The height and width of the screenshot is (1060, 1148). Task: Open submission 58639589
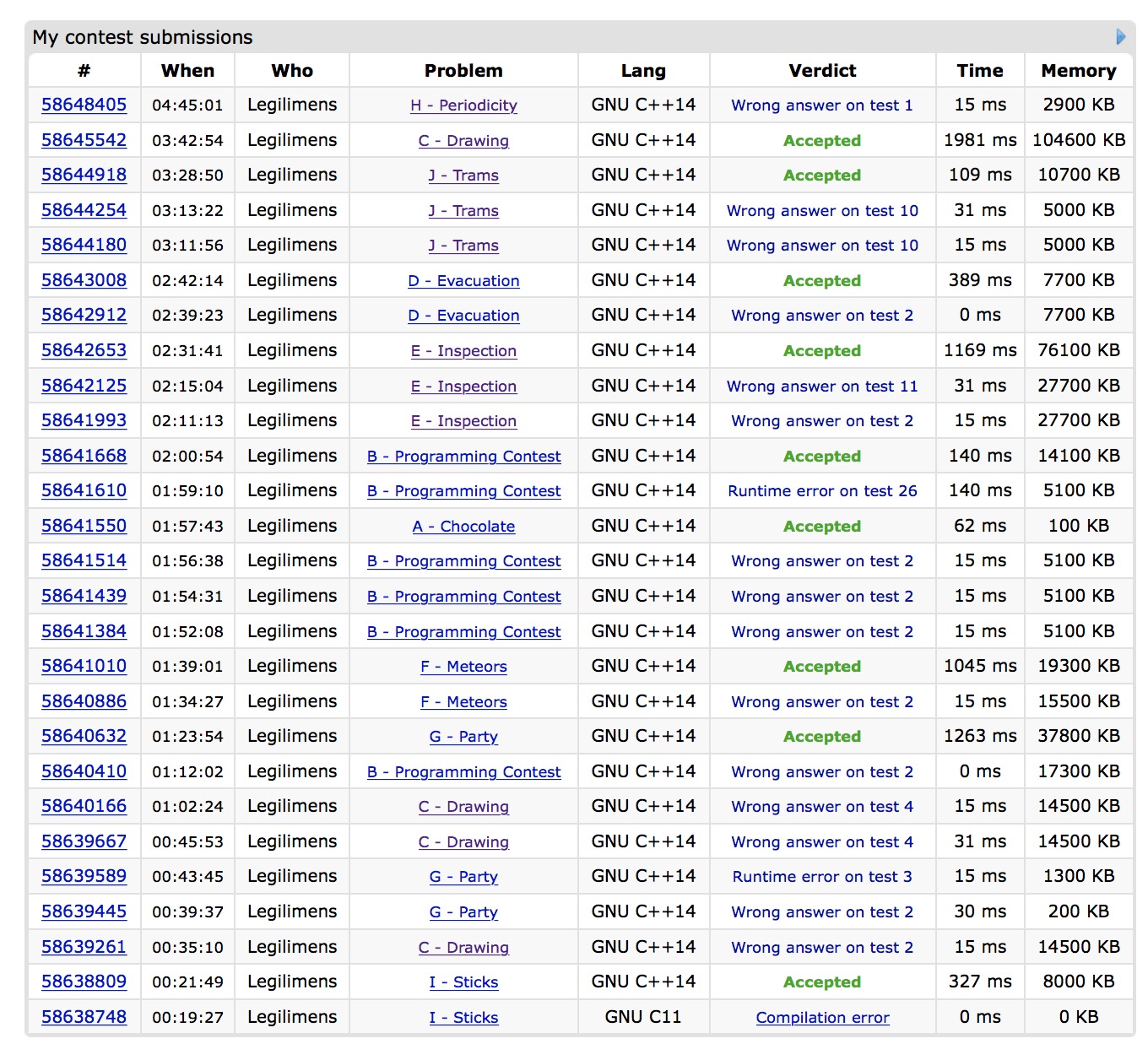[84, 876]
